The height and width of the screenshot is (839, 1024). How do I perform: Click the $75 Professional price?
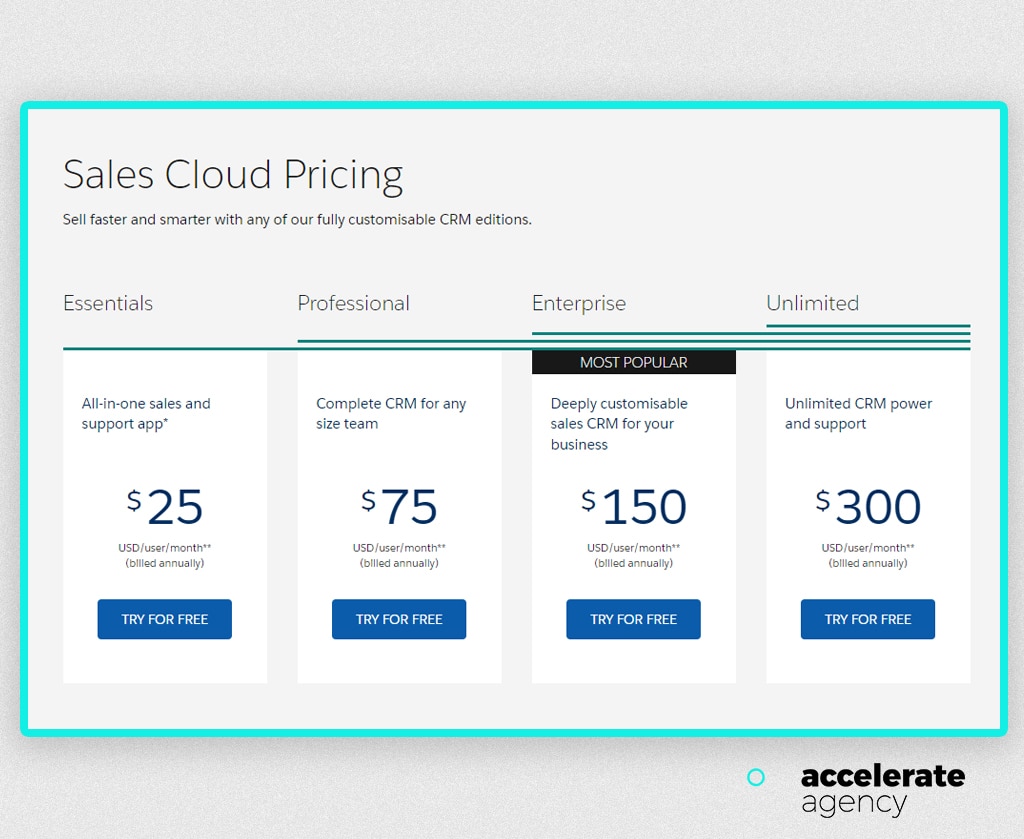400,507
